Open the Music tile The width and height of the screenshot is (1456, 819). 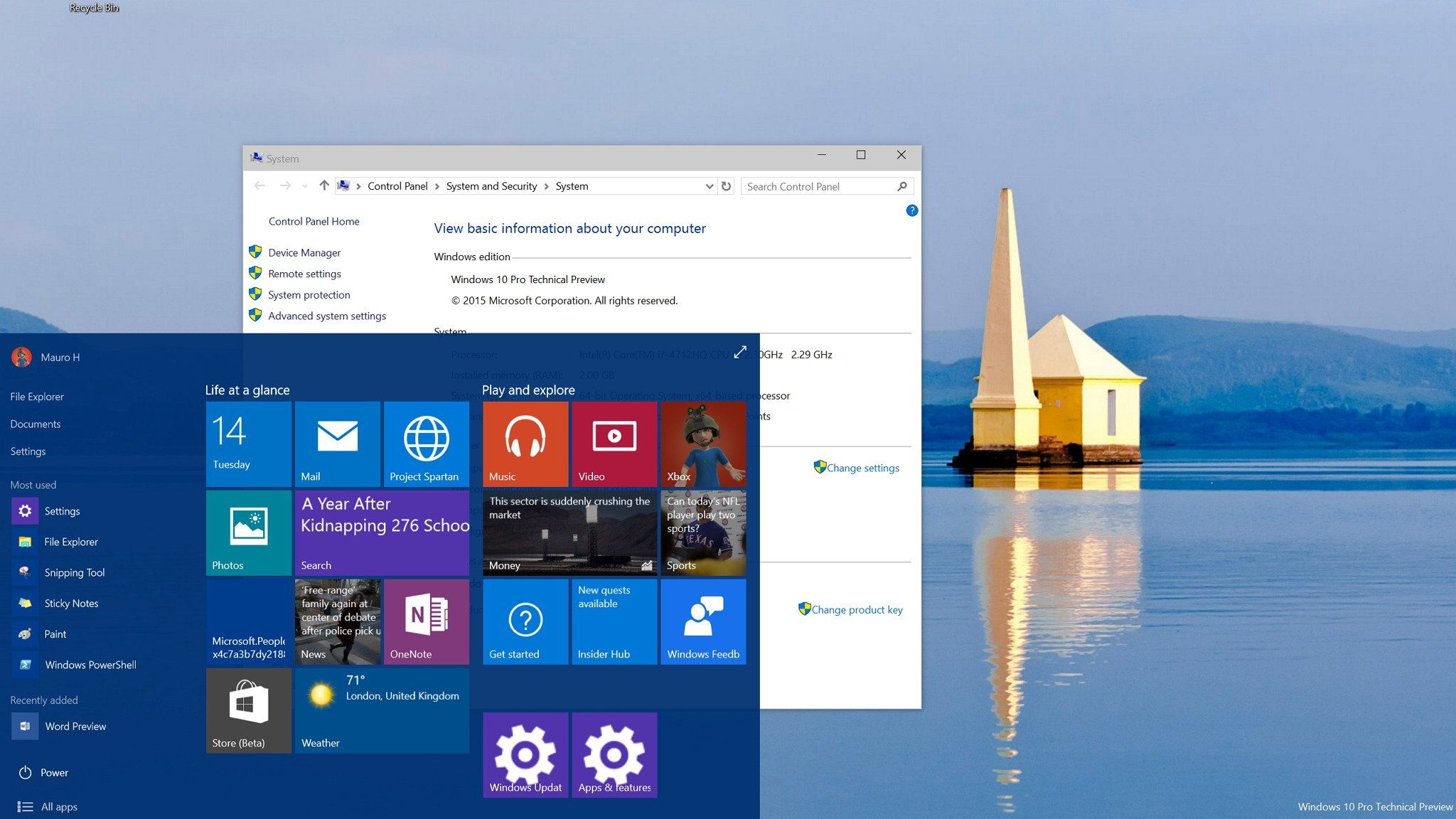point(525,444)
